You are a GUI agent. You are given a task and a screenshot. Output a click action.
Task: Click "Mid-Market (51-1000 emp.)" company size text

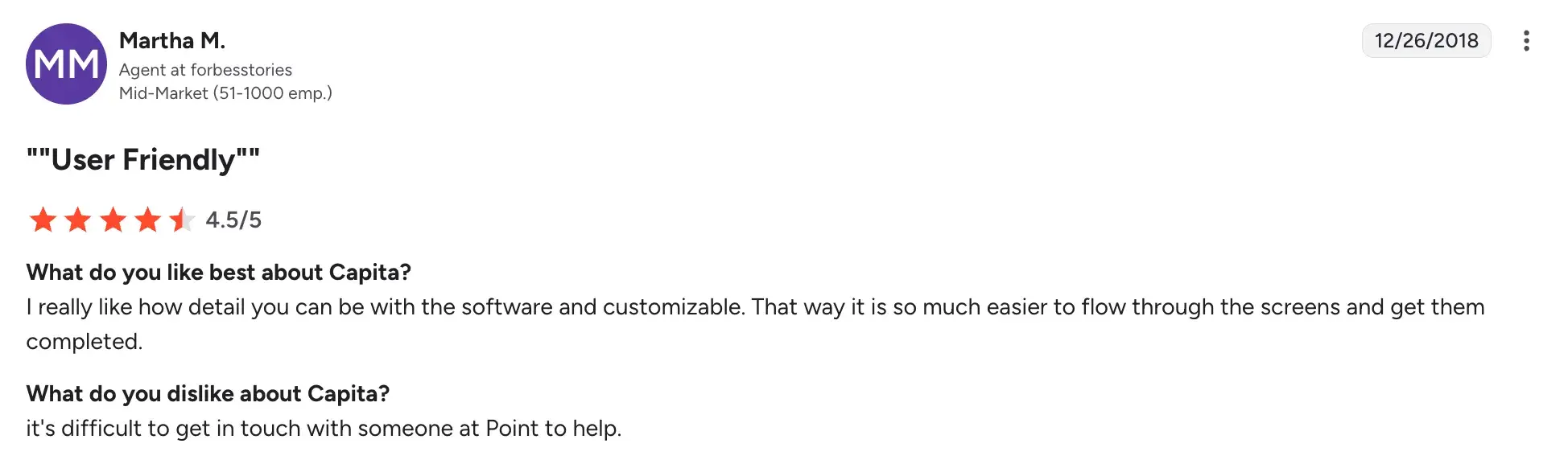(x=225, y=93)
